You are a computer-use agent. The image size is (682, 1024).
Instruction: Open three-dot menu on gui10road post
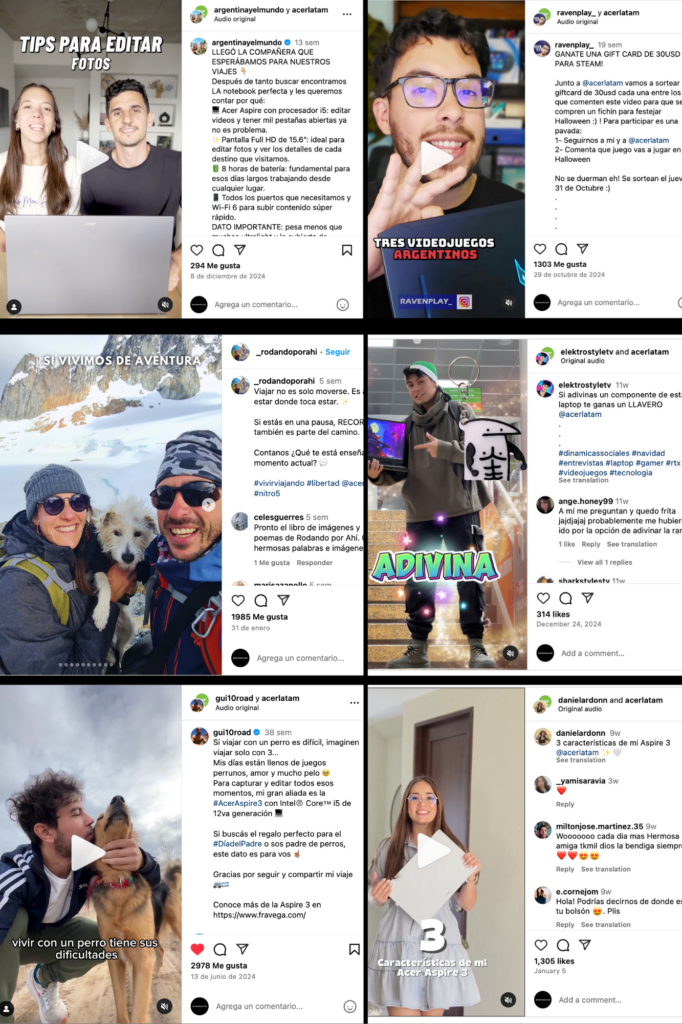click(354, 703)
